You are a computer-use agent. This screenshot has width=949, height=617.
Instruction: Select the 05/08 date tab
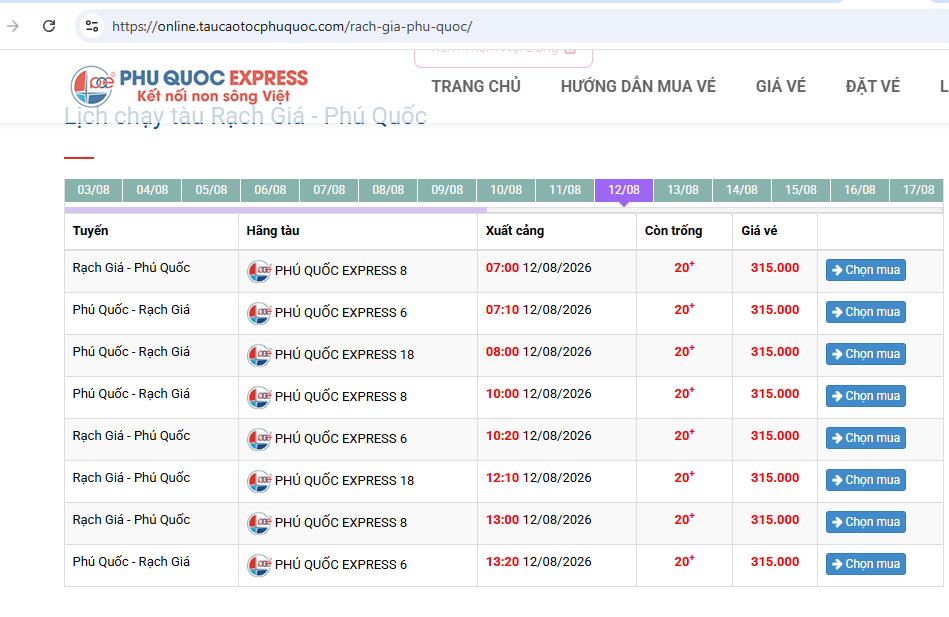(x=211, y=190)
